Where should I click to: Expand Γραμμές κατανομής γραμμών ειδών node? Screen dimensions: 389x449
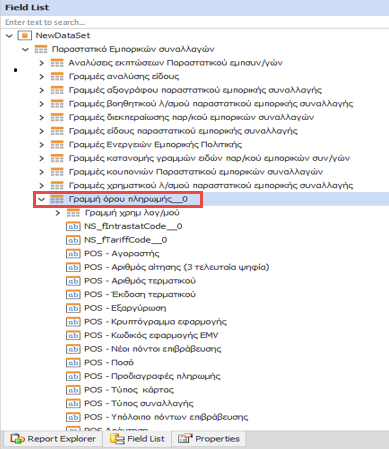[x=41, y=158]
